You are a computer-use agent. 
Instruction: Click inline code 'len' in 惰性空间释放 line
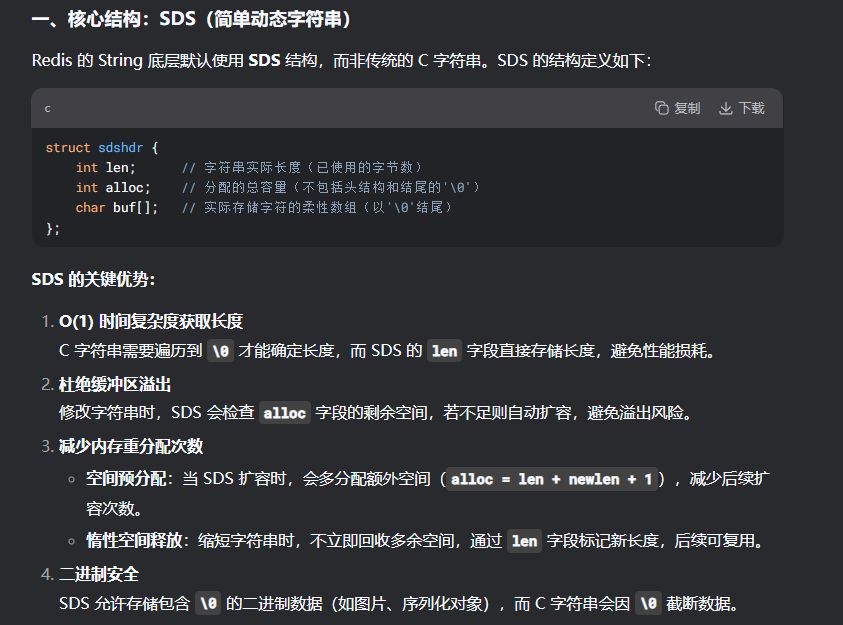tap(524, 541)
